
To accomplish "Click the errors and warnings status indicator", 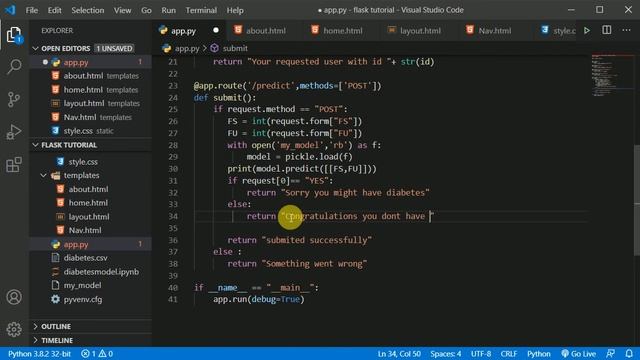I will (97, 353).
